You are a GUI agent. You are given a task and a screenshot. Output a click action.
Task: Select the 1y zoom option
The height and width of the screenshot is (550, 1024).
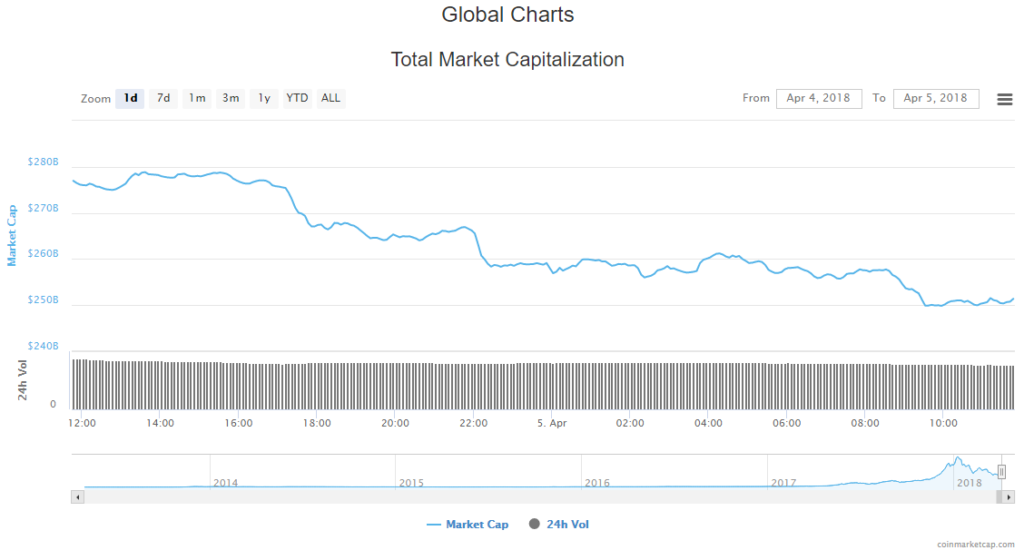(x=264, y=98)
